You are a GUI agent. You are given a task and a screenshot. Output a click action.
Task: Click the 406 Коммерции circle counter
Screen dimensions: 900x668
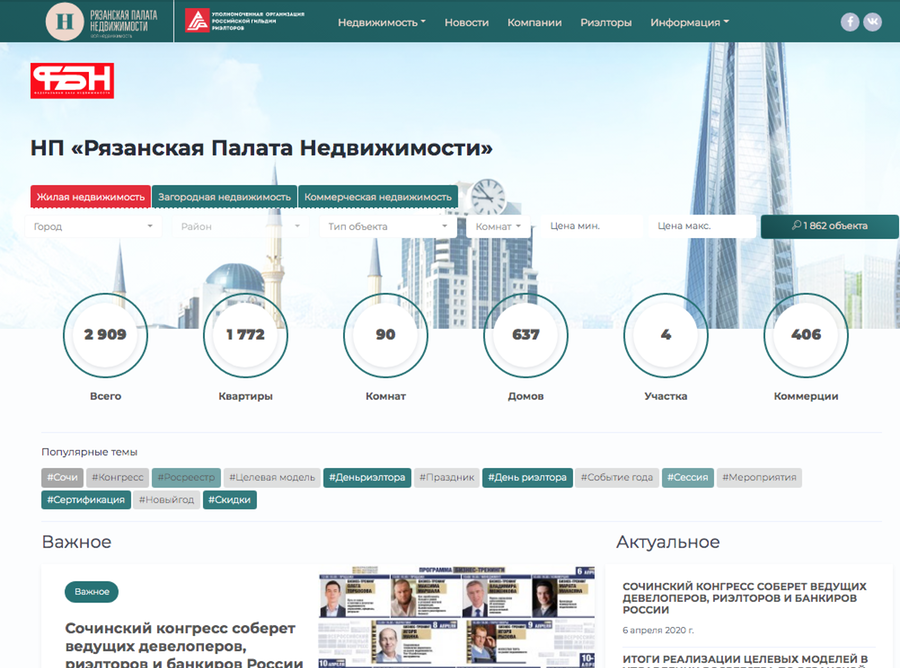[805, 335]
